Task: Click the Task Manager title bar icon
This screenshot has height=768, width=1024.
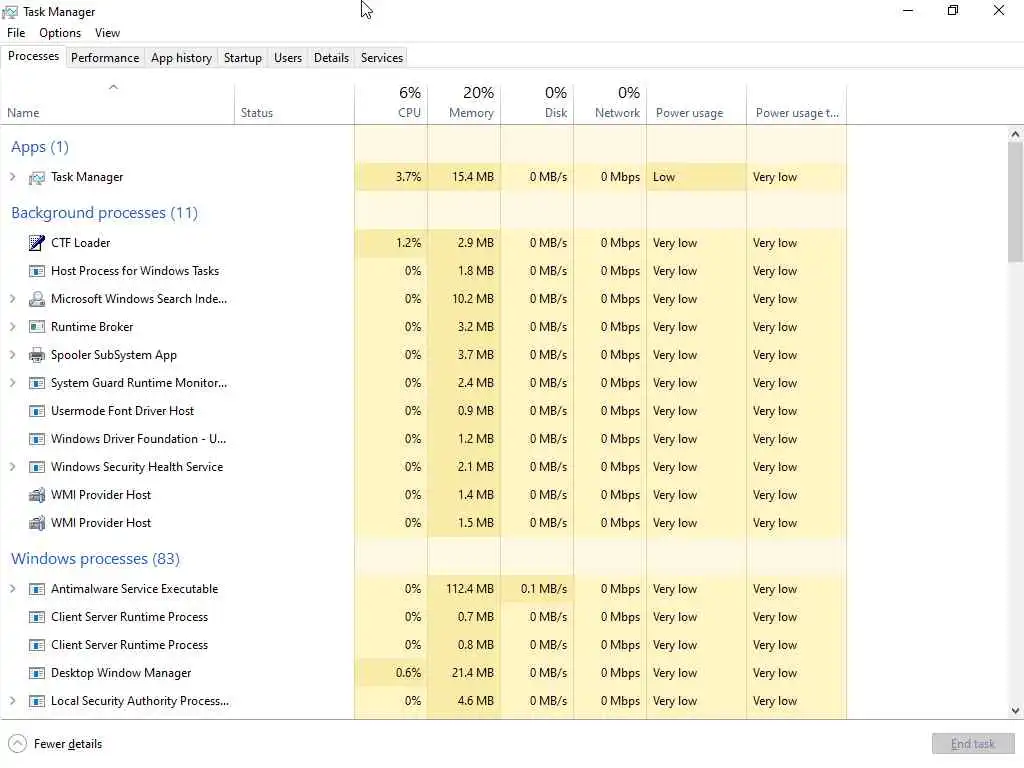Action: [10, 12]
